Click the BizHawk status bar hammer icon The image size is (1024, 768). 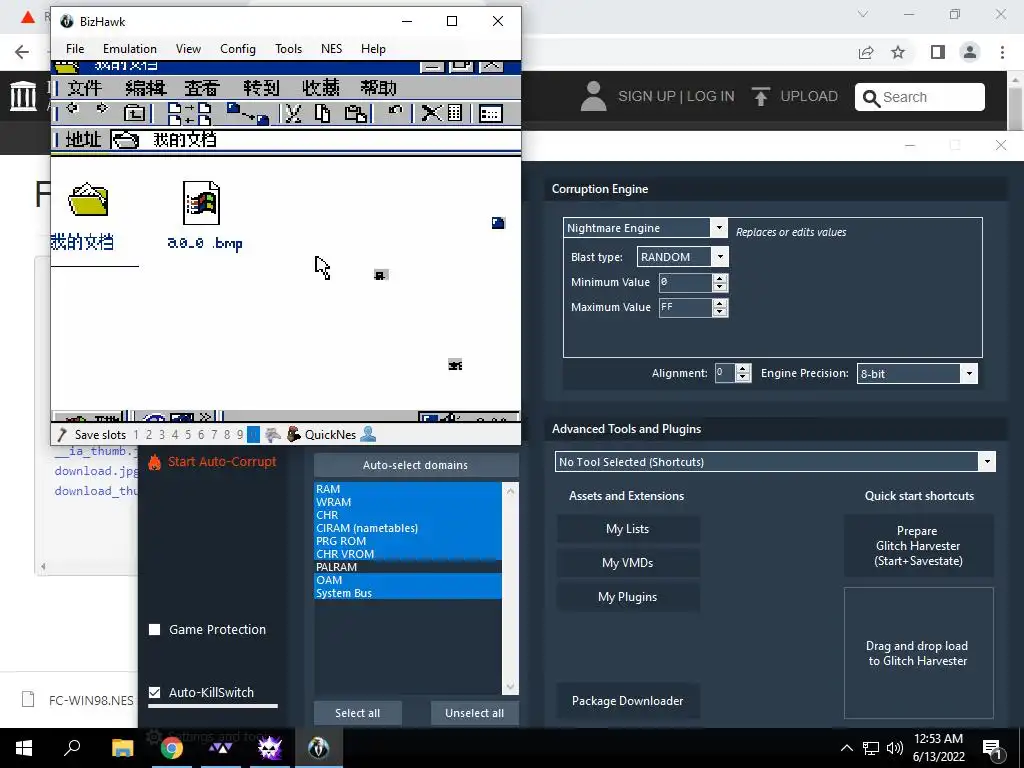(62, 435)
